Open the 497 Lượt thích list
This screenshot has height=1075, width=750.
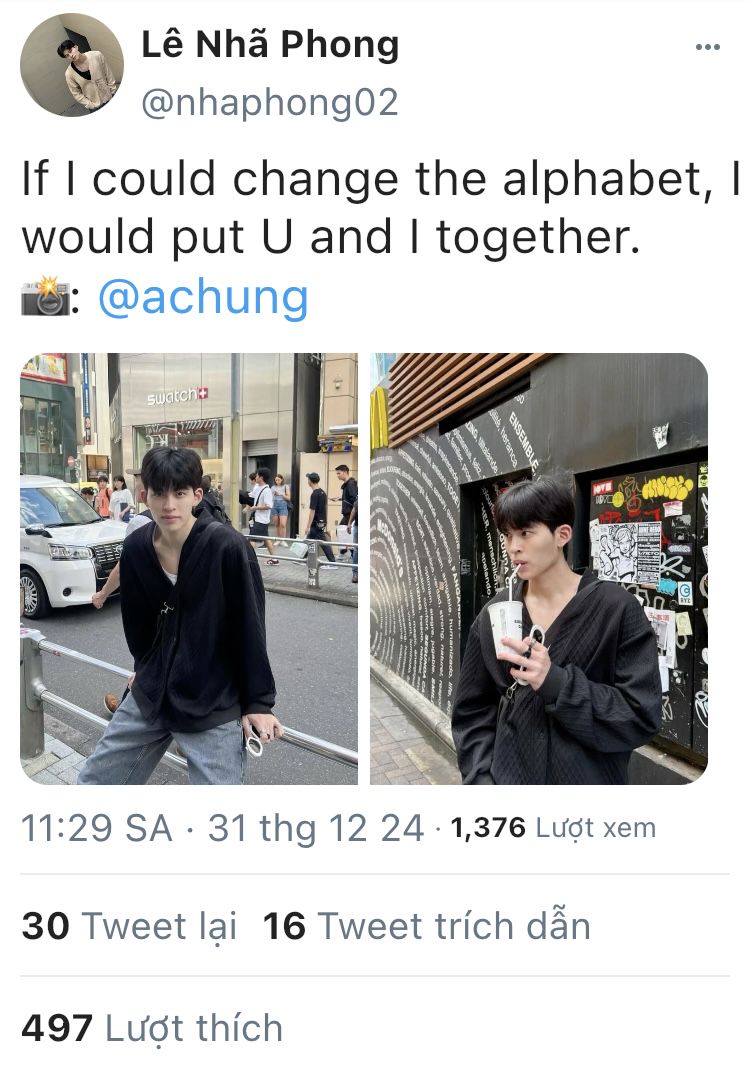click(x=152, y=1028)
